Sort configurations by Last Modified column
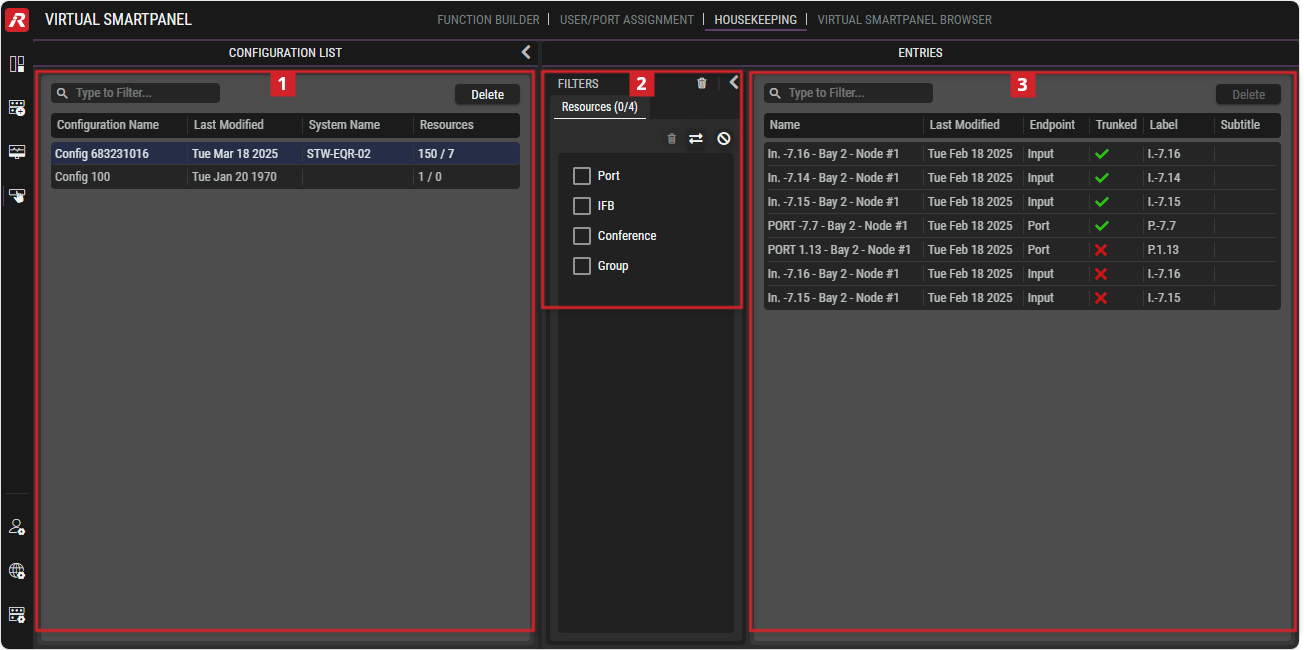1304x650 pixels. pyautogui.click(x=229, y=125)
